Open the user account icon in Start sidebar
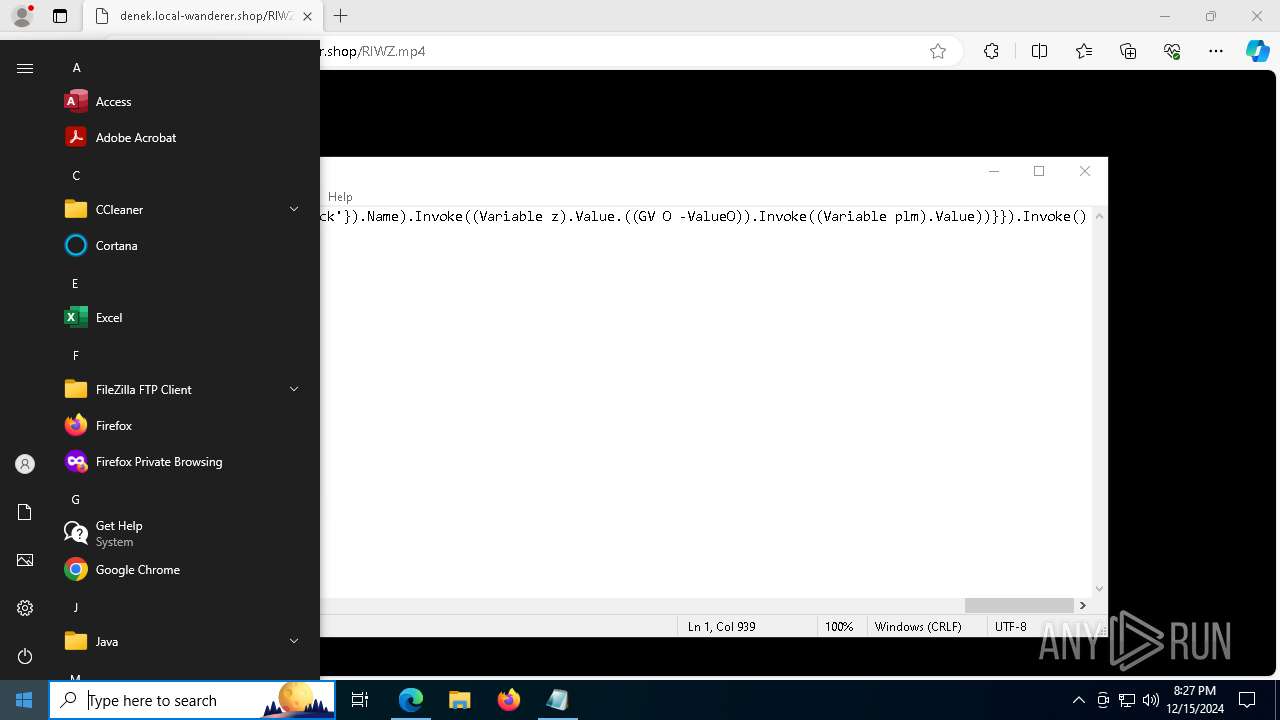The width and height of the screenshot is (1280, 720). point(25,464)
